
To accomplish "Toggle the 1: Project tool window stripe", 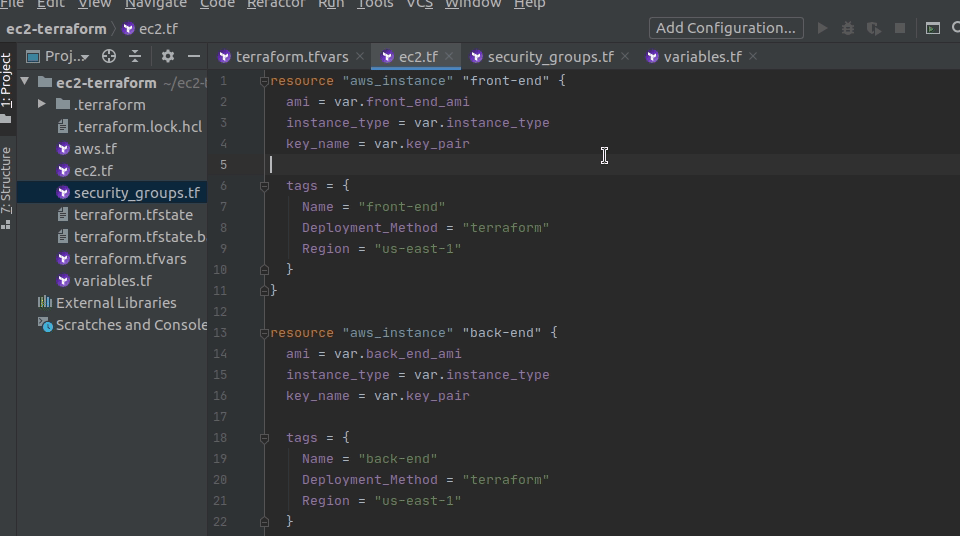I will click(7, 85).
